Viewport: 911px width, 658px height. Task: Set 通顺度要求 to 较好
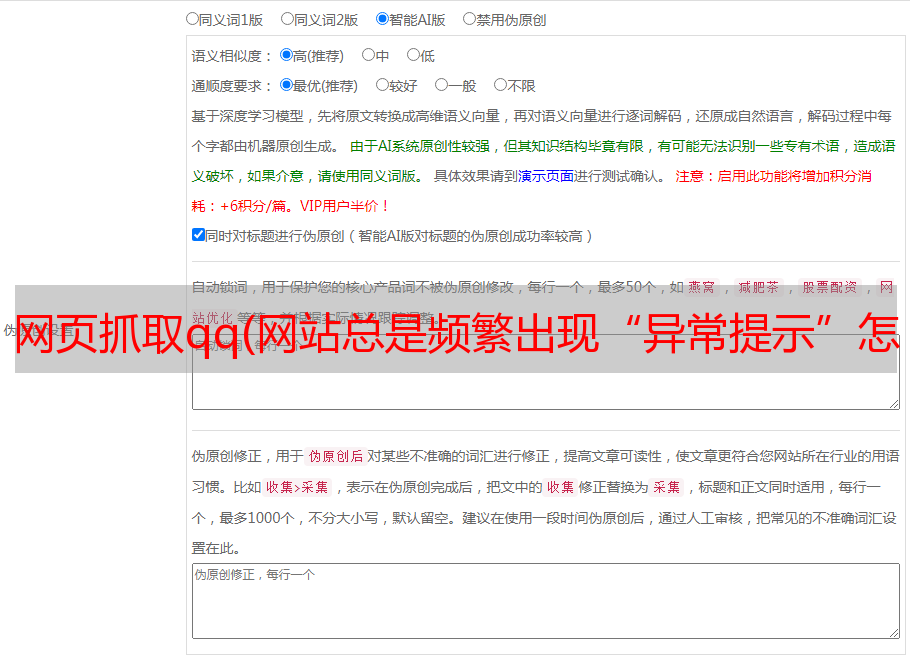[382, 85]
